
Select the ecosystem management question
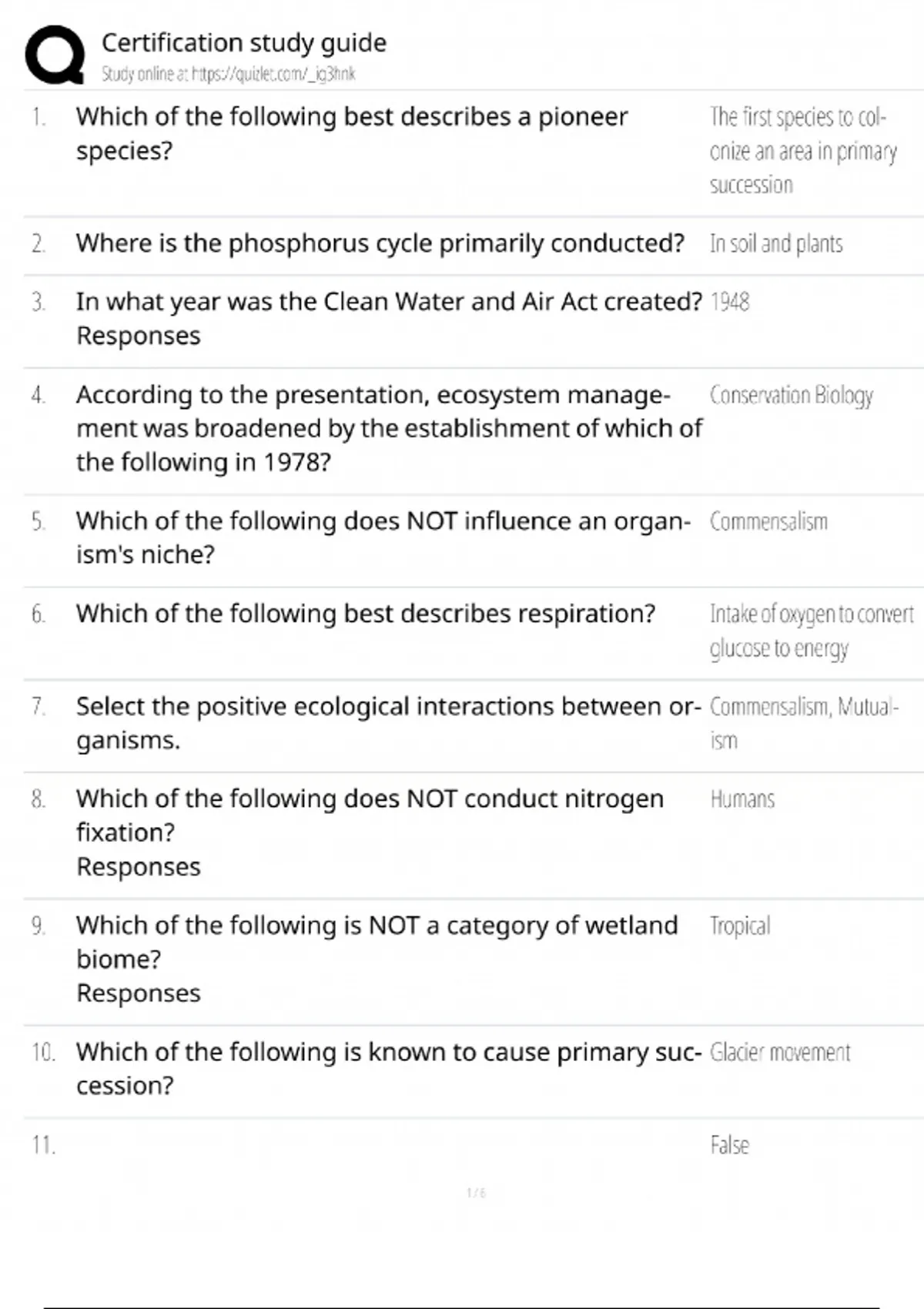[389, 428]
